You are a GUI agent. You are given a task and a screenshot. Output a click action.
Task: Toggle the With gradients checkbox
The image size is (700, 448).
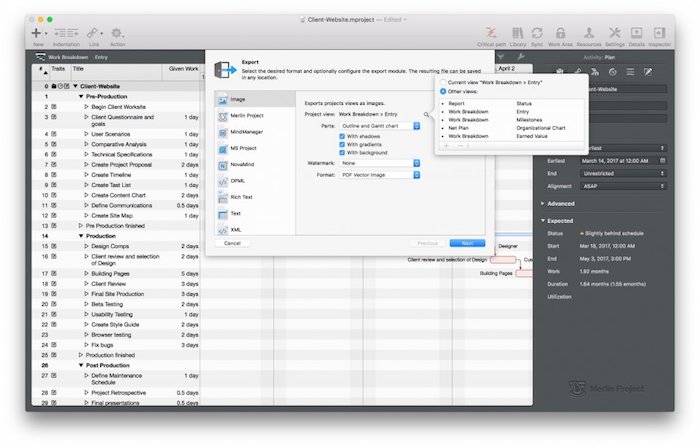(342, 145)
